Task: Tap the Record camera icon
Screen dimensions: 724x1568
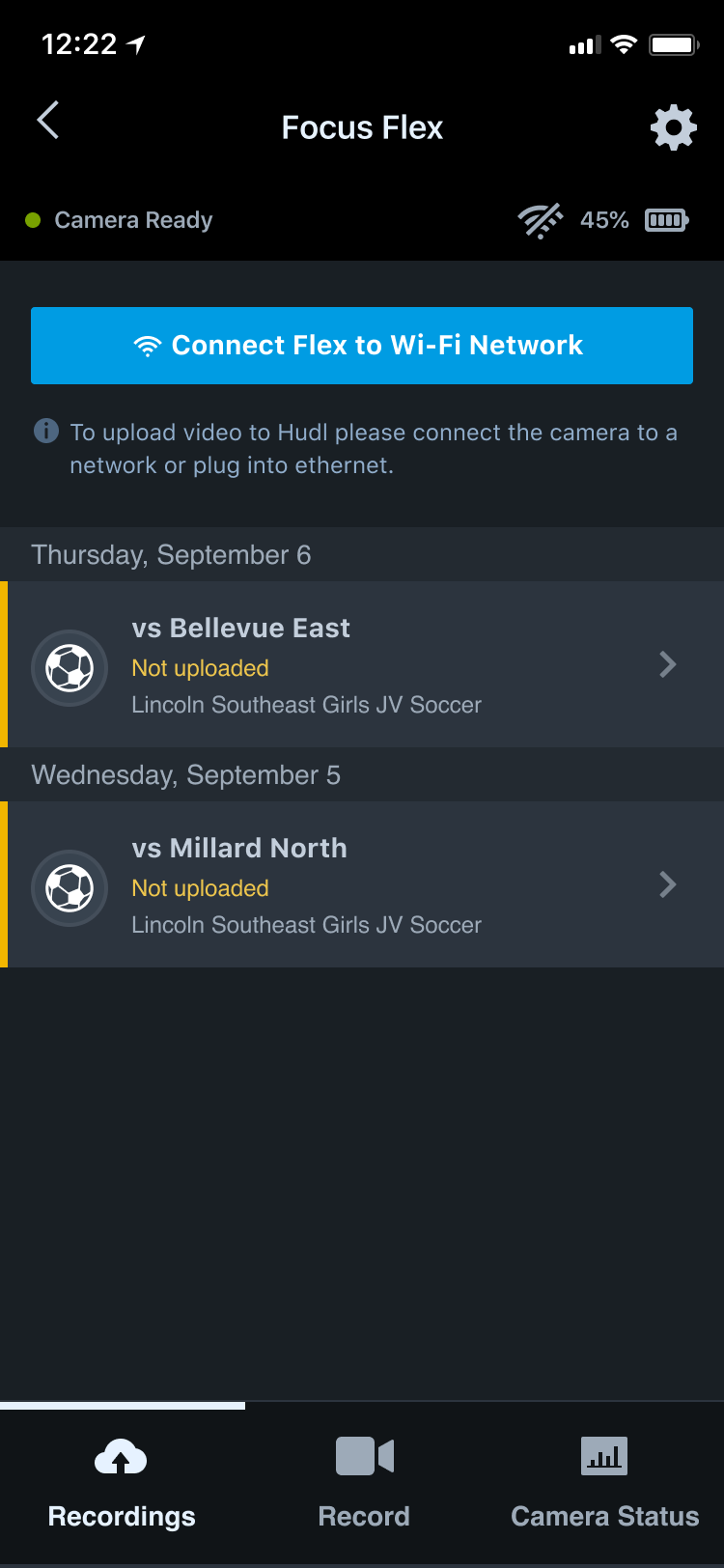Action: click(364, 1456)
